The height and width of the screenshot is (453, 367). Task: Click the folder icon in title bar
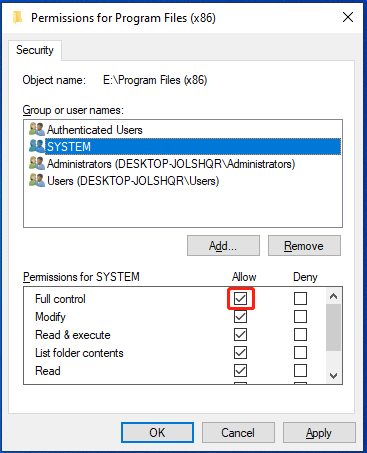(x=17, y=17)
